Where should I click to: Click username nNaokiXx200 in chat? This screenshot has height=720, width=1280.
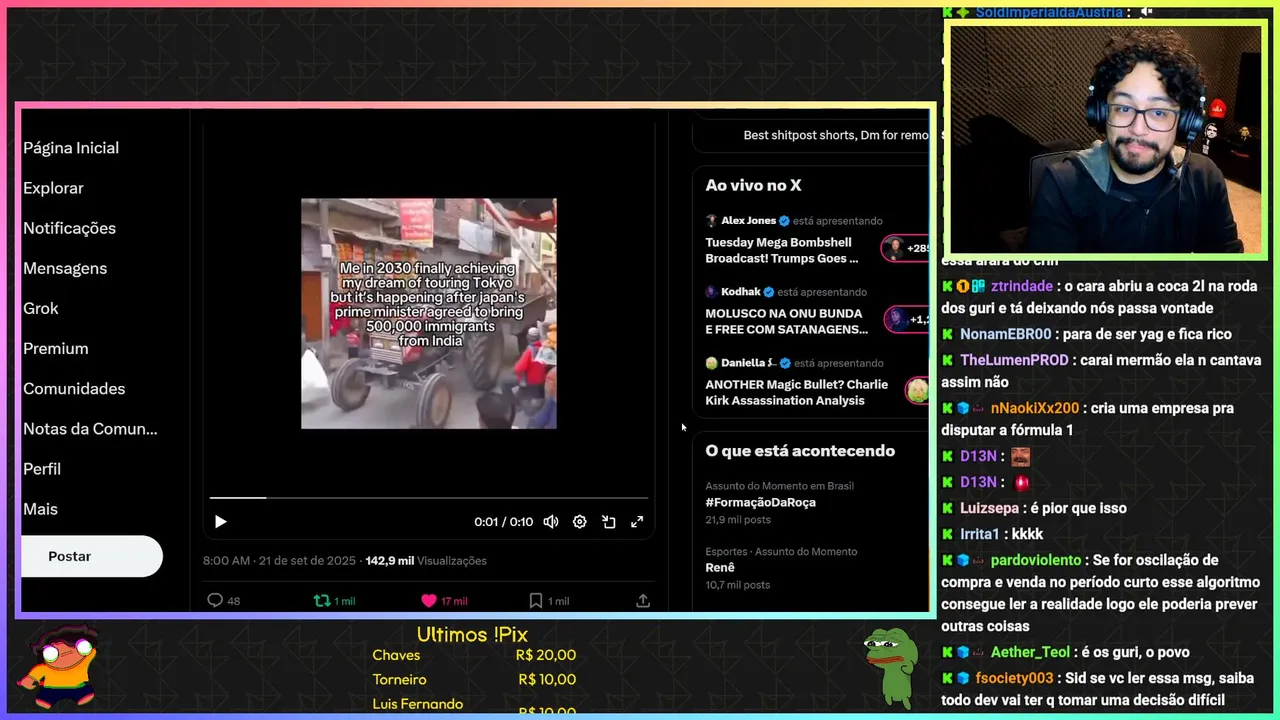pyautogui.click(x=1035, y=408)
